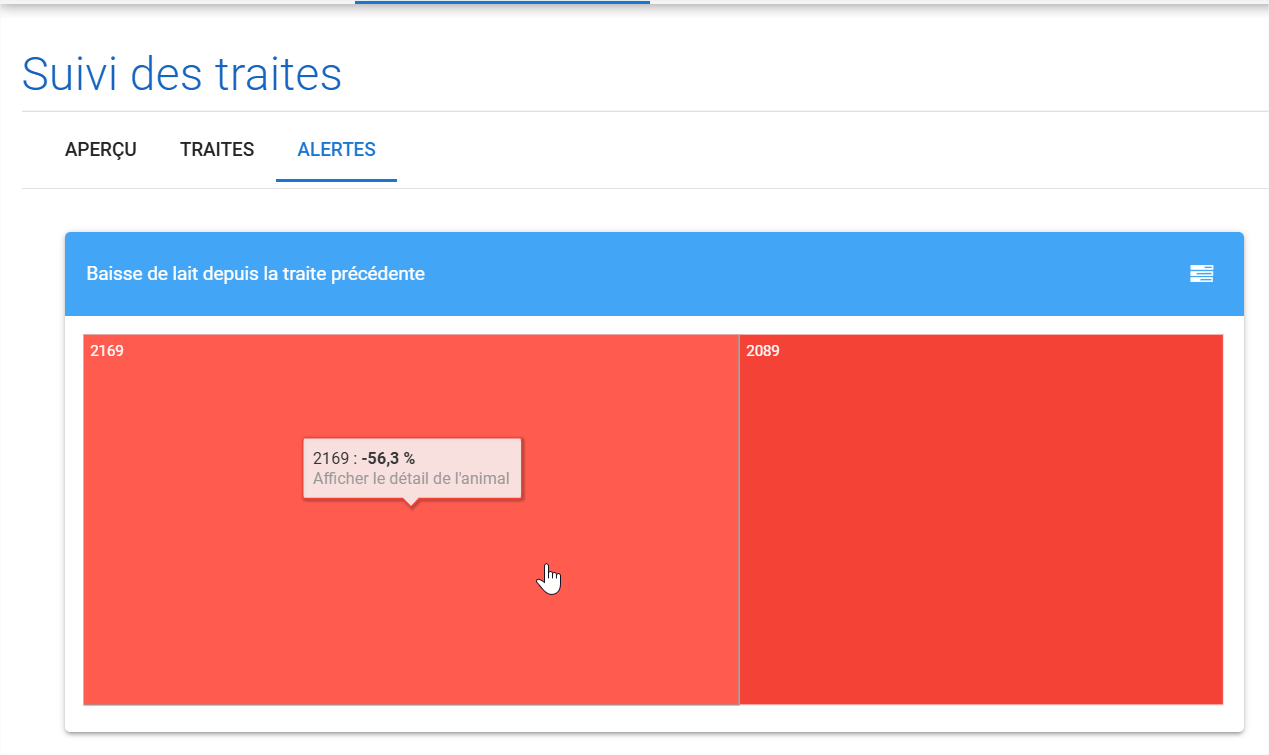Click the border between 2169 and 2089 tiles
Screen dimensions: 1269x755
click(x=739, y=519)
